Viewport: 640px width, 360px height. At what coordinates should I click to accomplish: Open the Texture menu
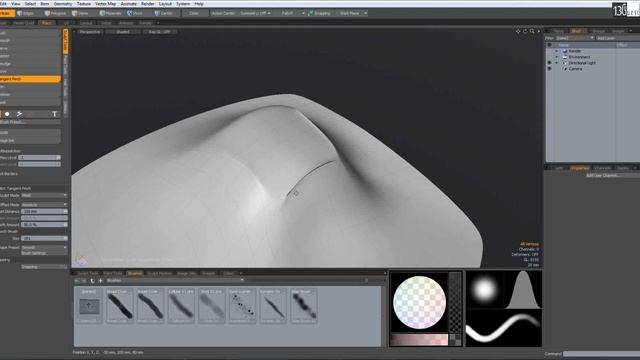pyautogui.click(x=84, y=4)
